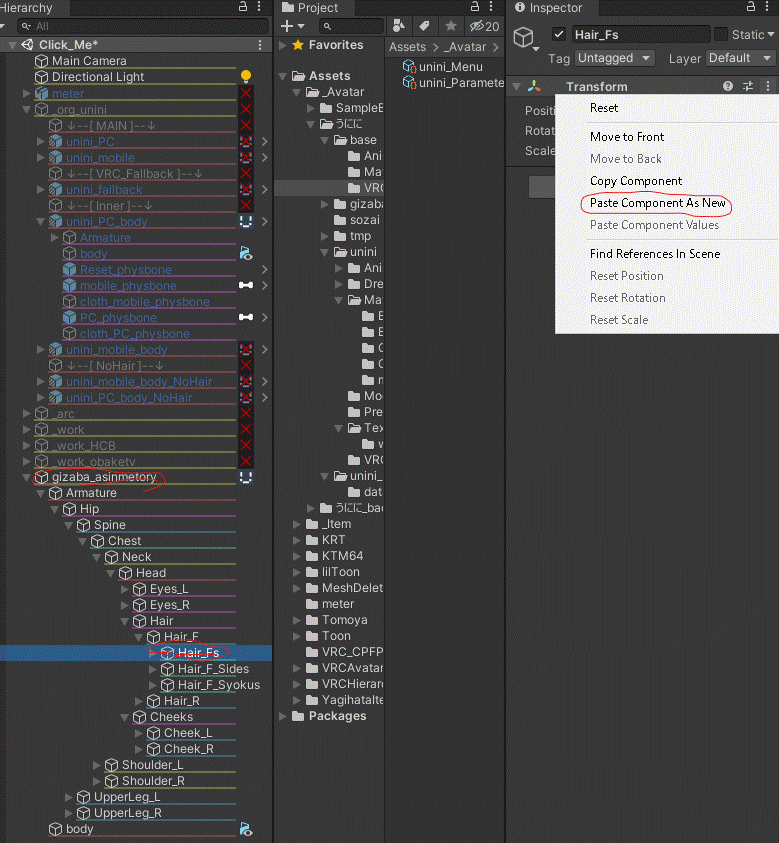Viewport: 779px width, 843px height.
Task: Click the red X marker on meter row
Action: pyautogui.click(x=246, y=93)
